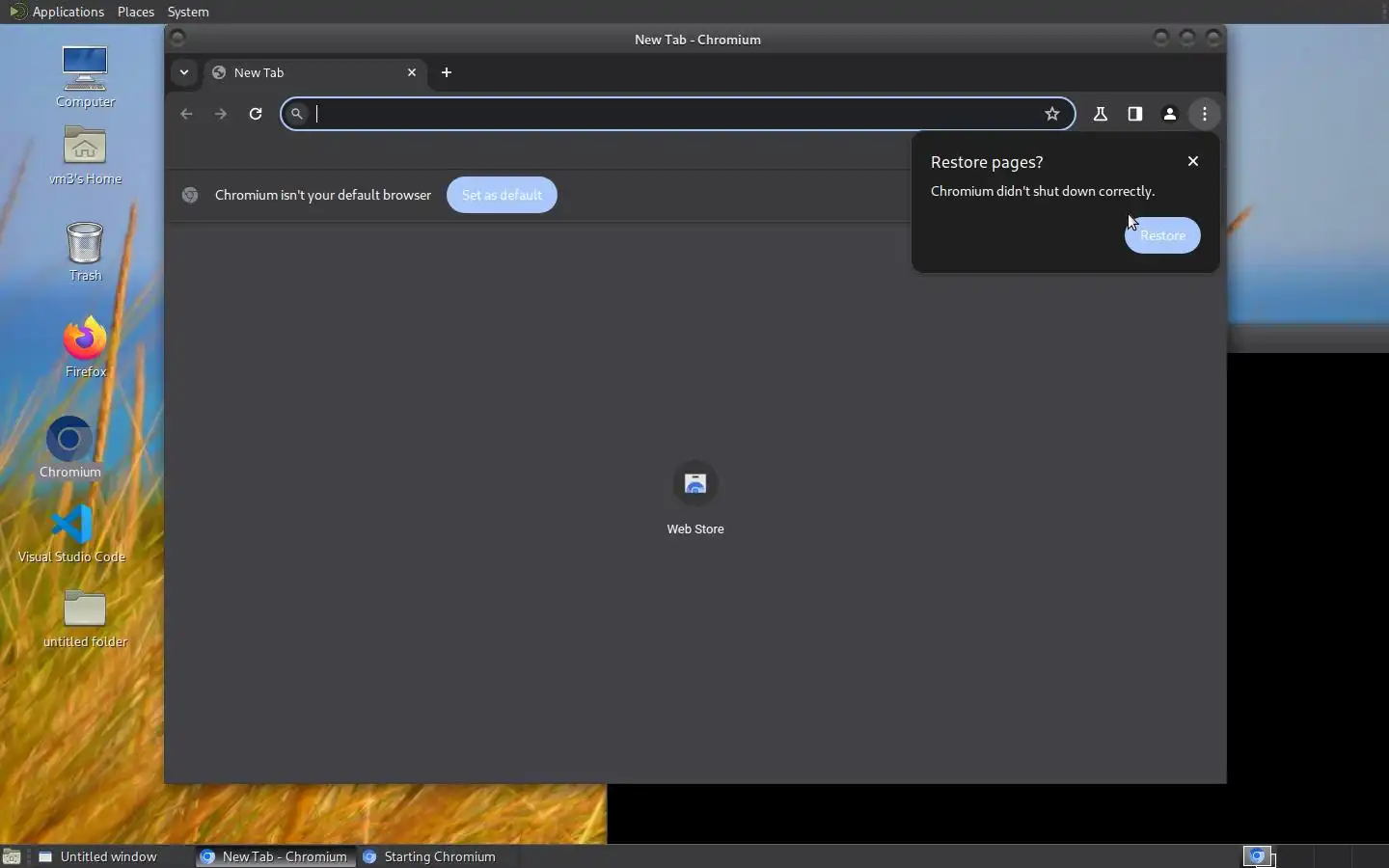Select the Trash desktop icon

coord(85,252)
